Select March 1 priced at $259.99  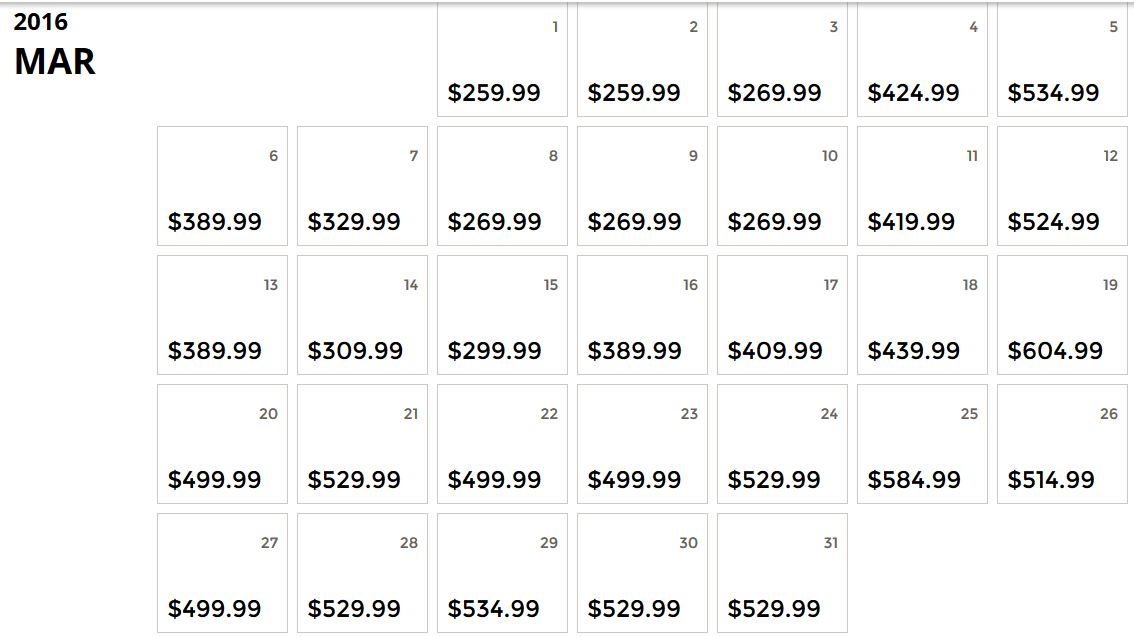[502, 61]
